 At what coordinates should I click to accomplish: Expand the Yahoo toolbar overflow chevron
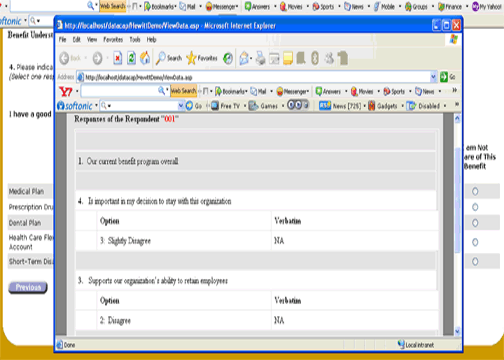point(454,90)
